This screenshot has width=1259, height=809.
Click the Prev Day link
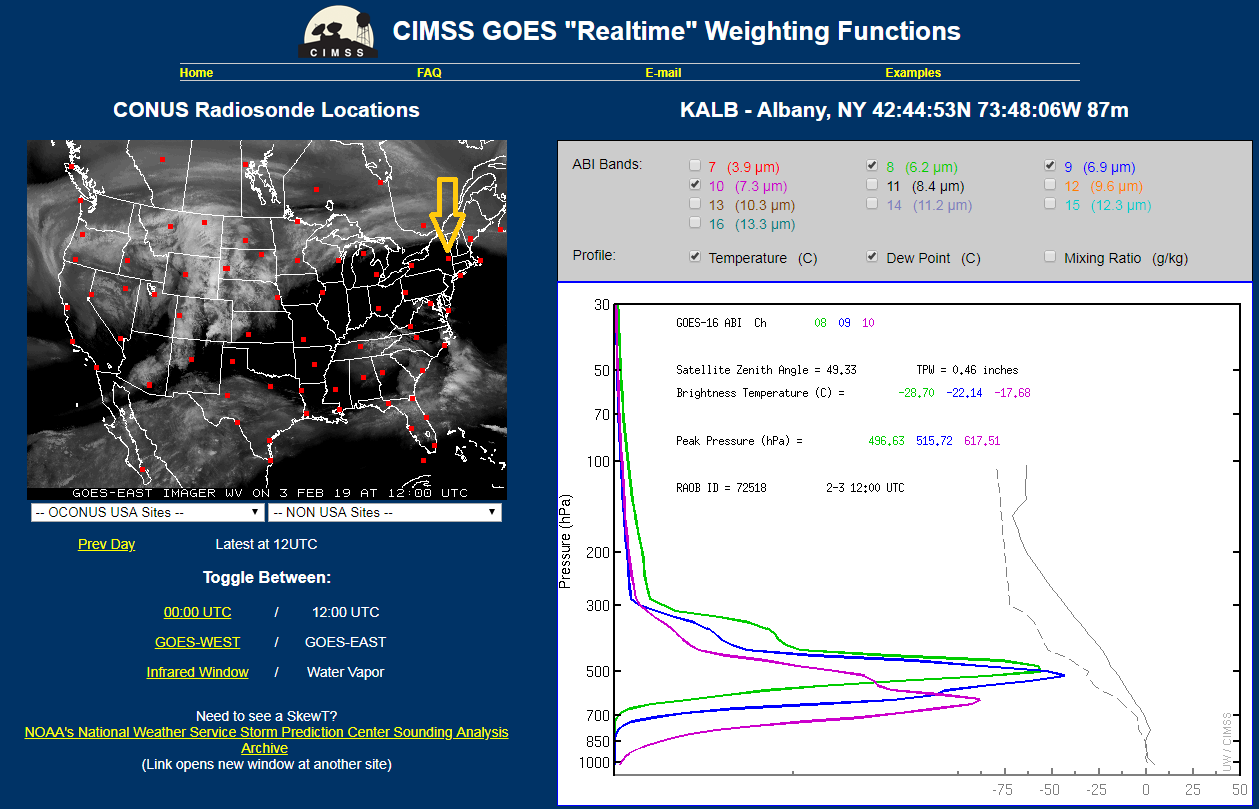click(x=106, y=544)
